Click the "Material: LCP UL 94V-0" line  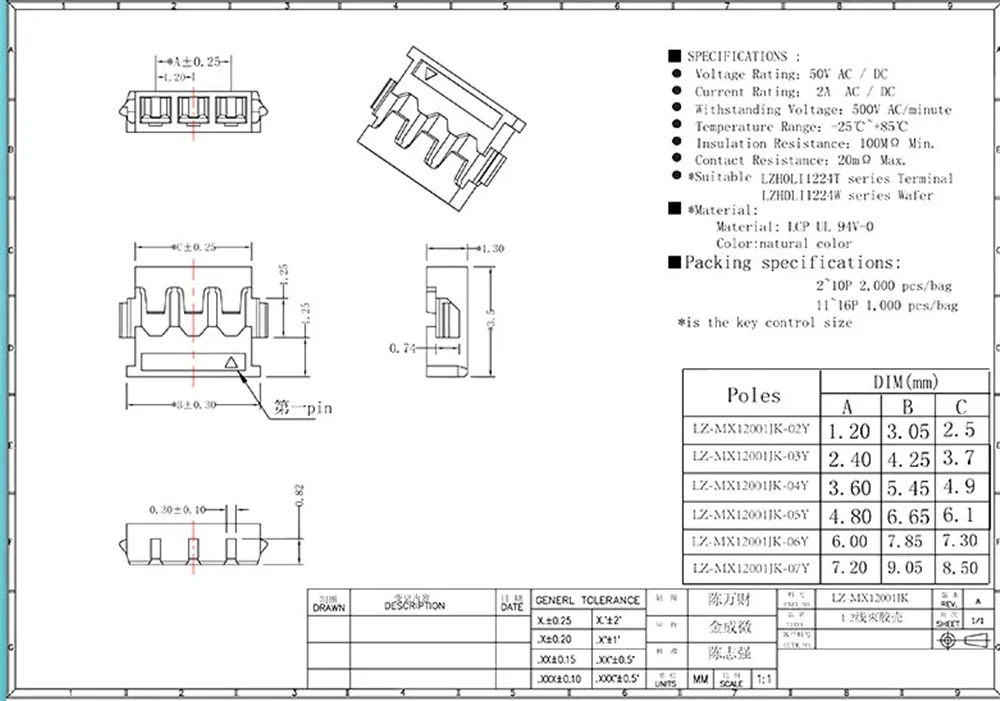coord(795,226)
